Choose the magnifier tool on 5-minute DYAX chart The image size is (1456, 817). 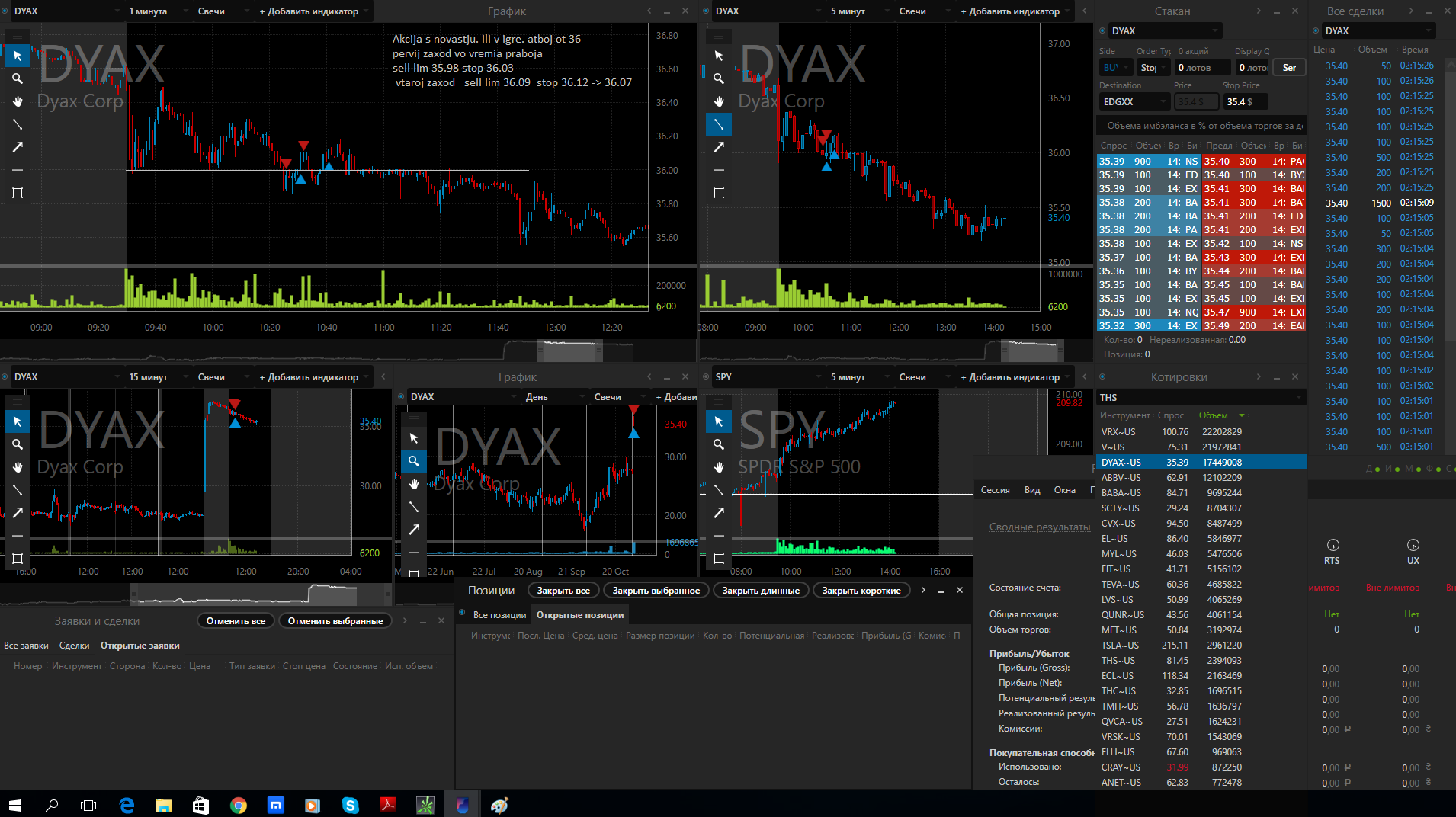719,78
